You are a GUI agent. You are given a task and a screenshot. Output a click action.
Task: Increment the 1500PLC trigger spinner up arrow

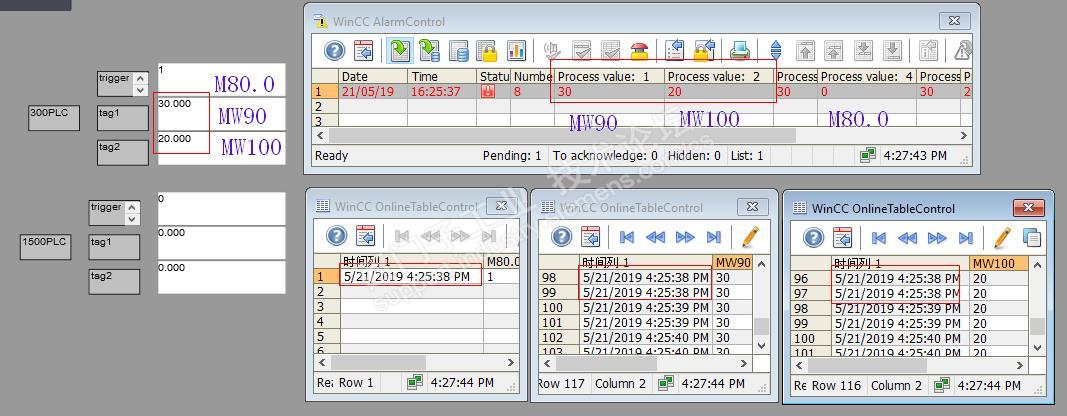pyautogui.click(x=132, y=207)
